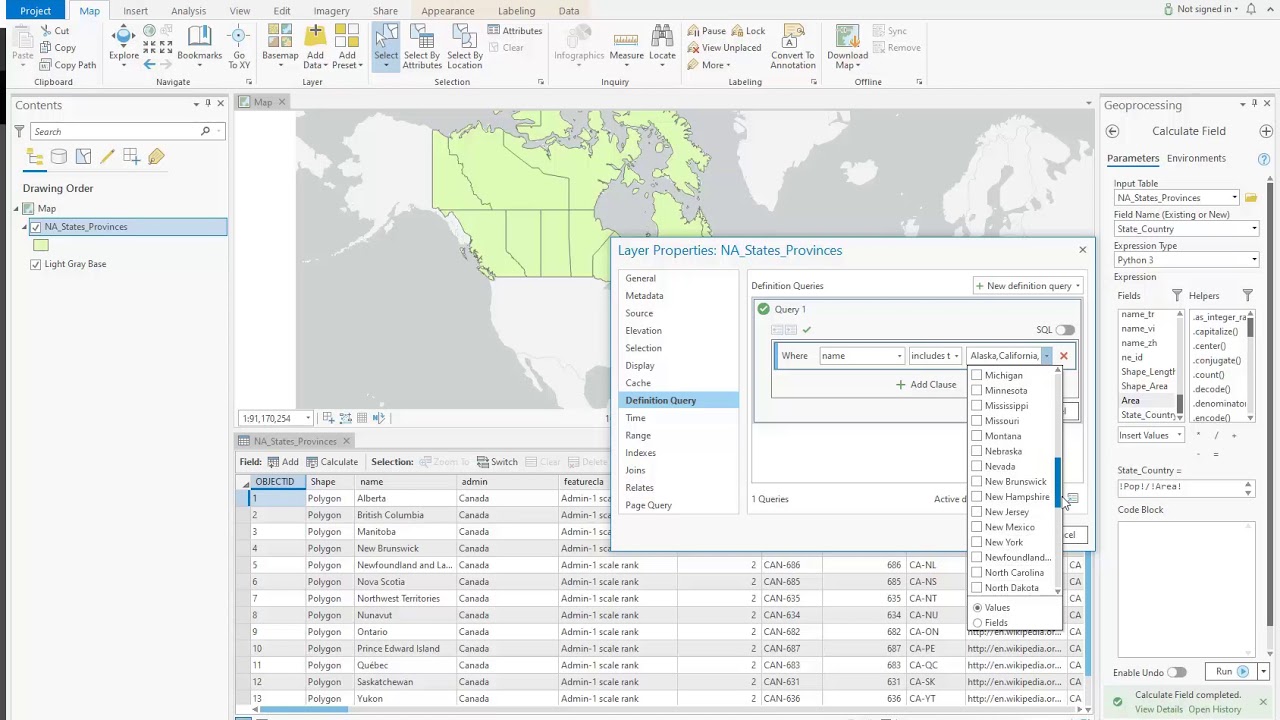Click the Run button
This screenshot has height=720, width=1280.
1232,672
